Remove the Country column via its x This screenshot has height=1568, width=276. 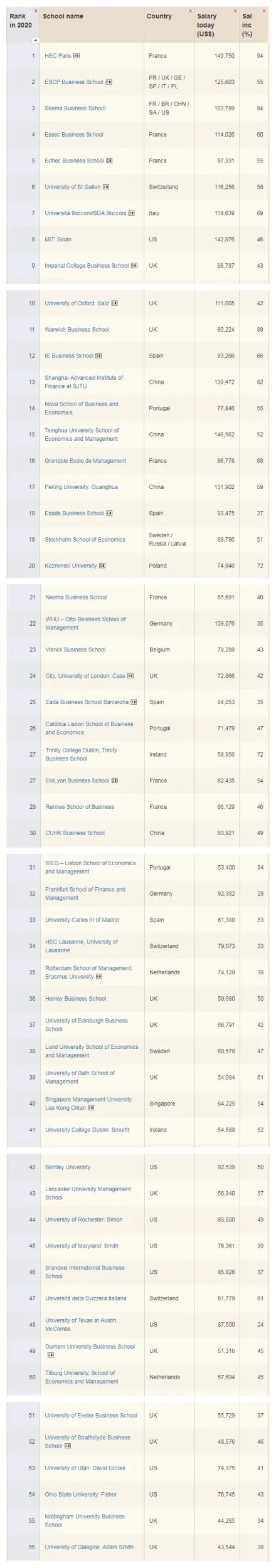(x=191, y=11)
